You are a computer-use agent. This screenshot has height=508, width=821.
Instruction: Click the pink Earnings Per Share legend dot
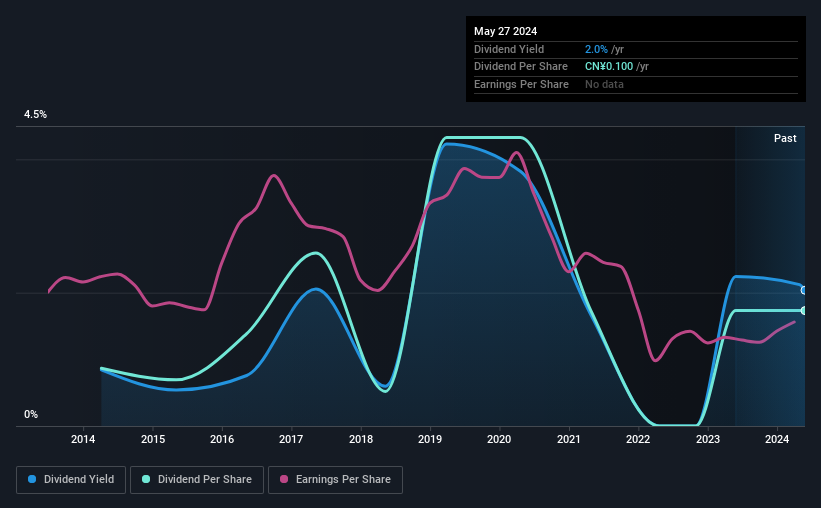tap(284, 479)
